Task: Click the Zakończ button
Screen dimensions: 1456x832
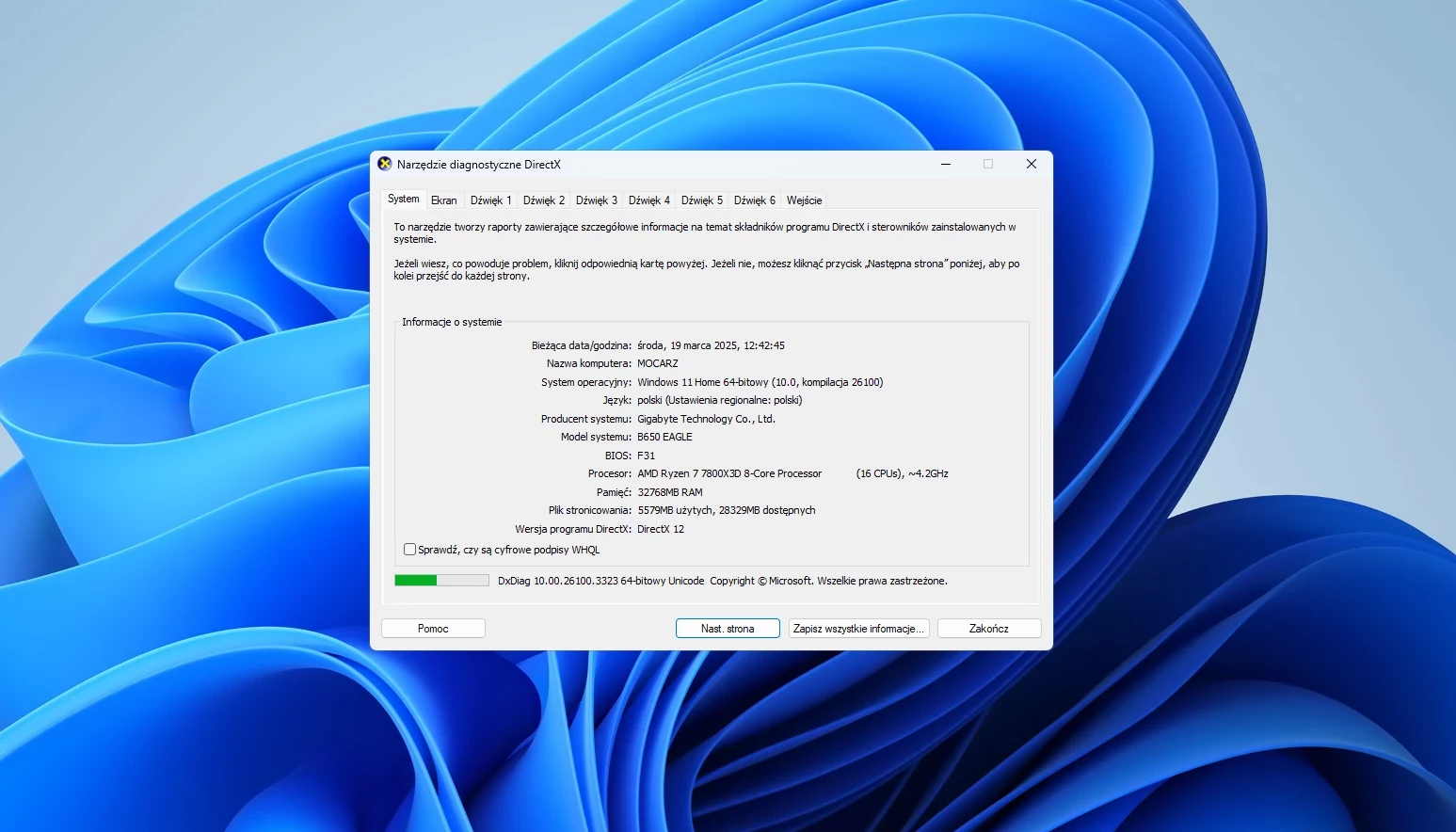Action: tap(989, 629)
